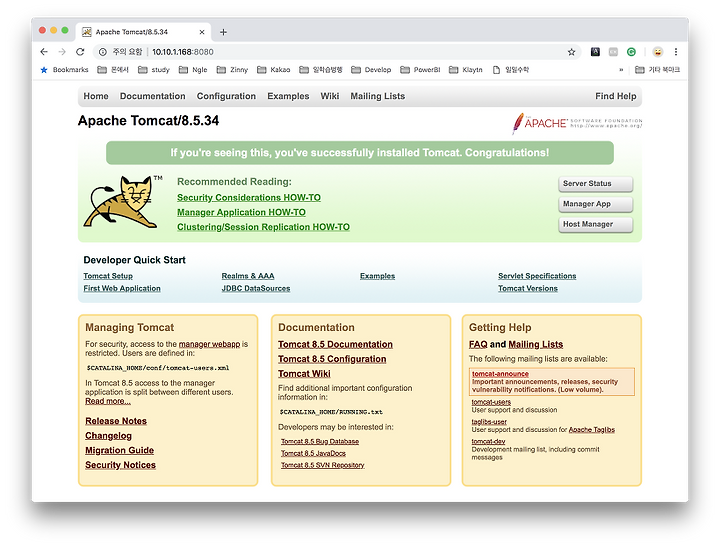Go forward with the forward arrow
The image size is (720, 547).
tap(62, 52)
